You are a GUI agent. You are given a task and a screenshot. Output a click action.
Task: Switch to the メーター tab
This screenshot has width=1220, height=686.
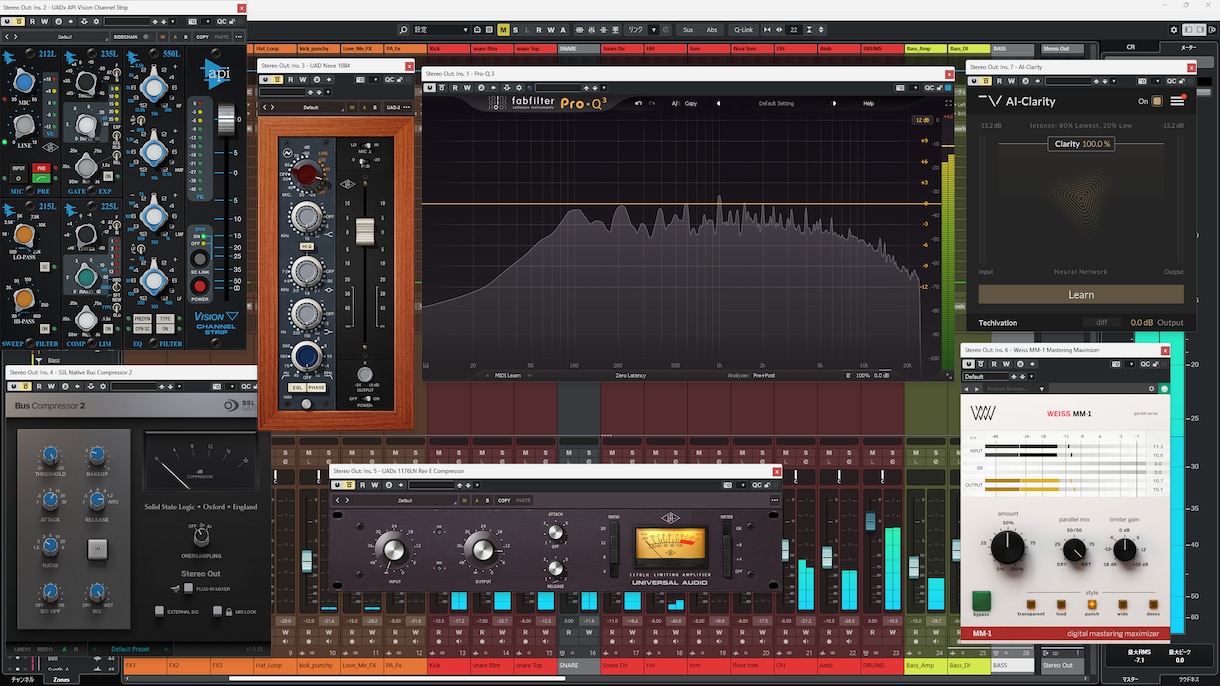[x=1188, y=47]
